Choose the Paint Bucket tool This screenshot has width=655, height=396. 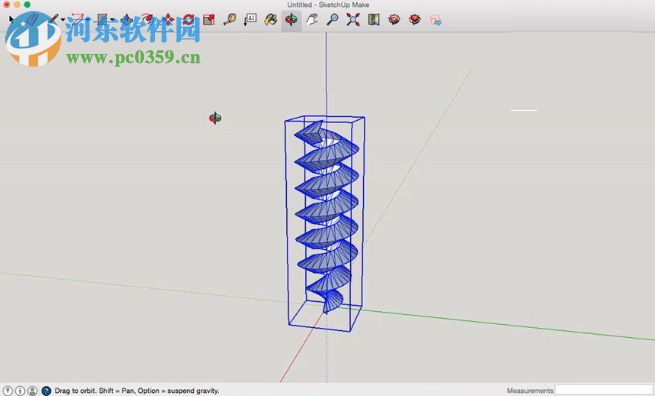click(x=271, y=19)
